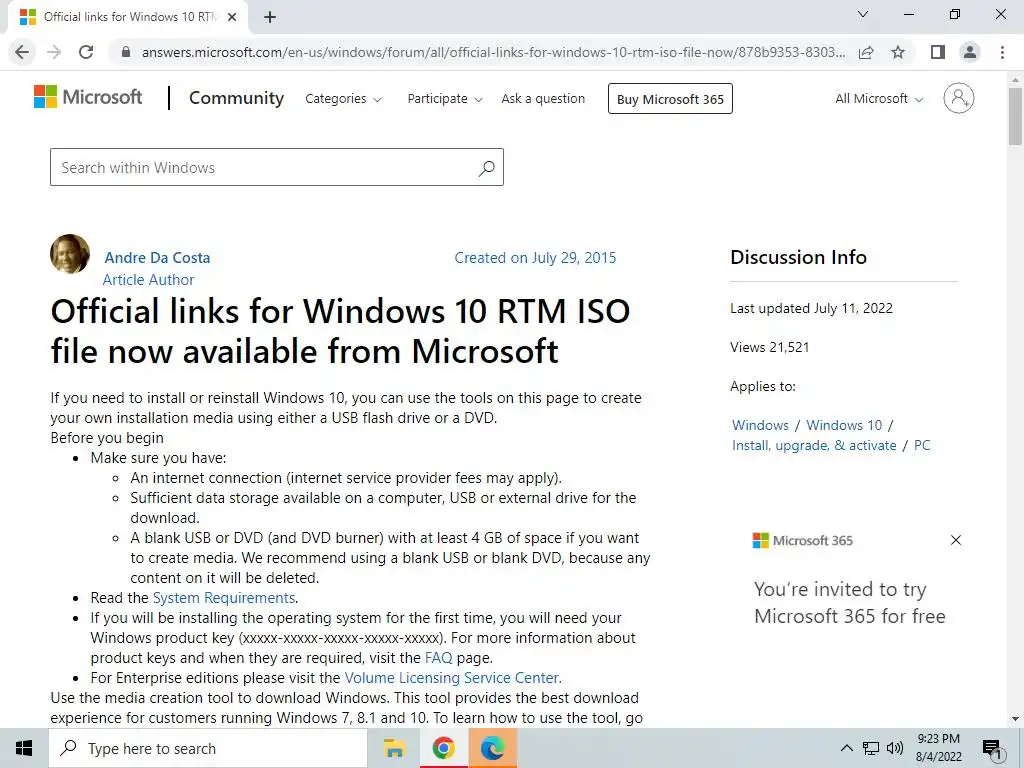
Task: Click the address bar URL
Action: [x=493, y=52]
